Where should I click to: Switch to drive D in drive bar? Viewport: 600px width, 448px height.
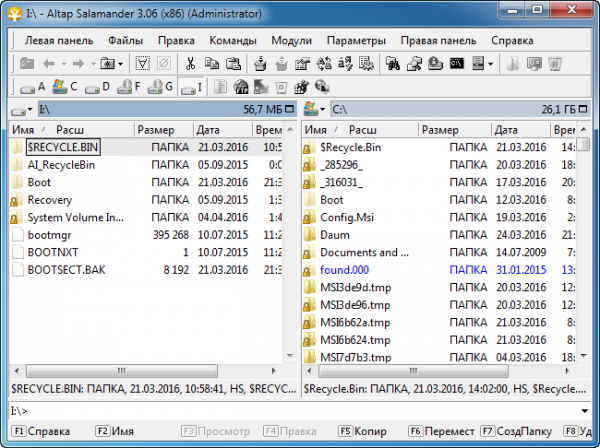tap(97, 87)
